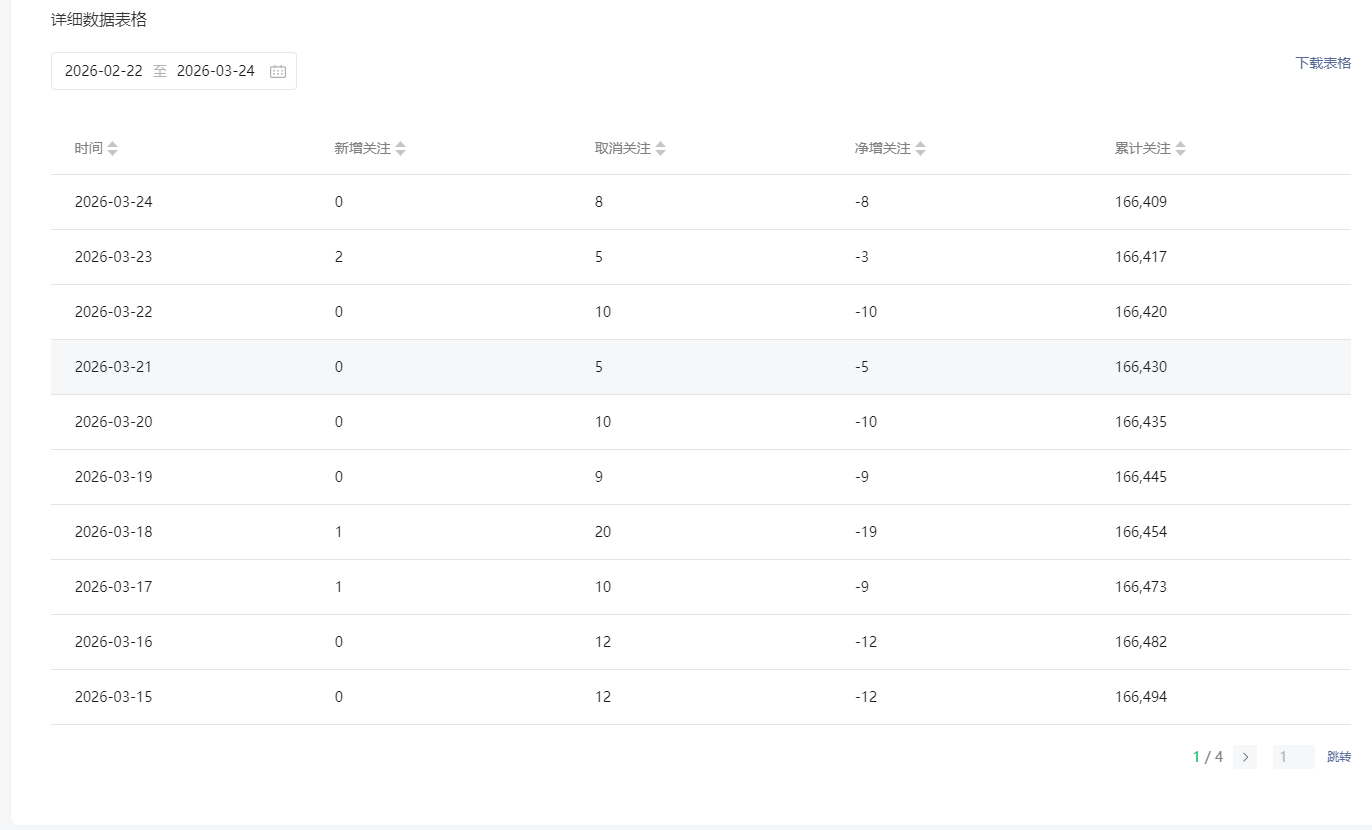Click the 累计关注 column header text
The image size is (1372, 830).
pos(1142,148)
